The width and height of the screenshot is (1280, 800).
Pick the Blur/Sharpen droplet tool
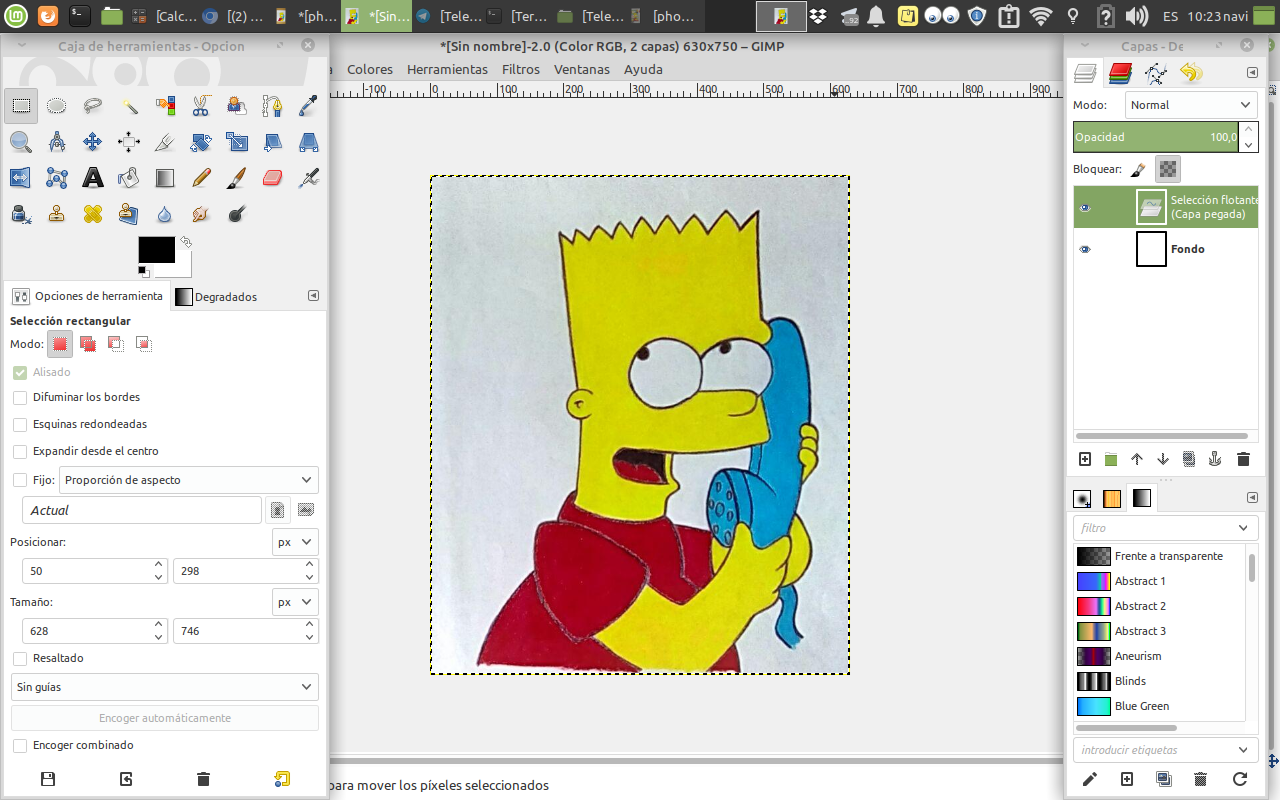(x=165, y=213)
